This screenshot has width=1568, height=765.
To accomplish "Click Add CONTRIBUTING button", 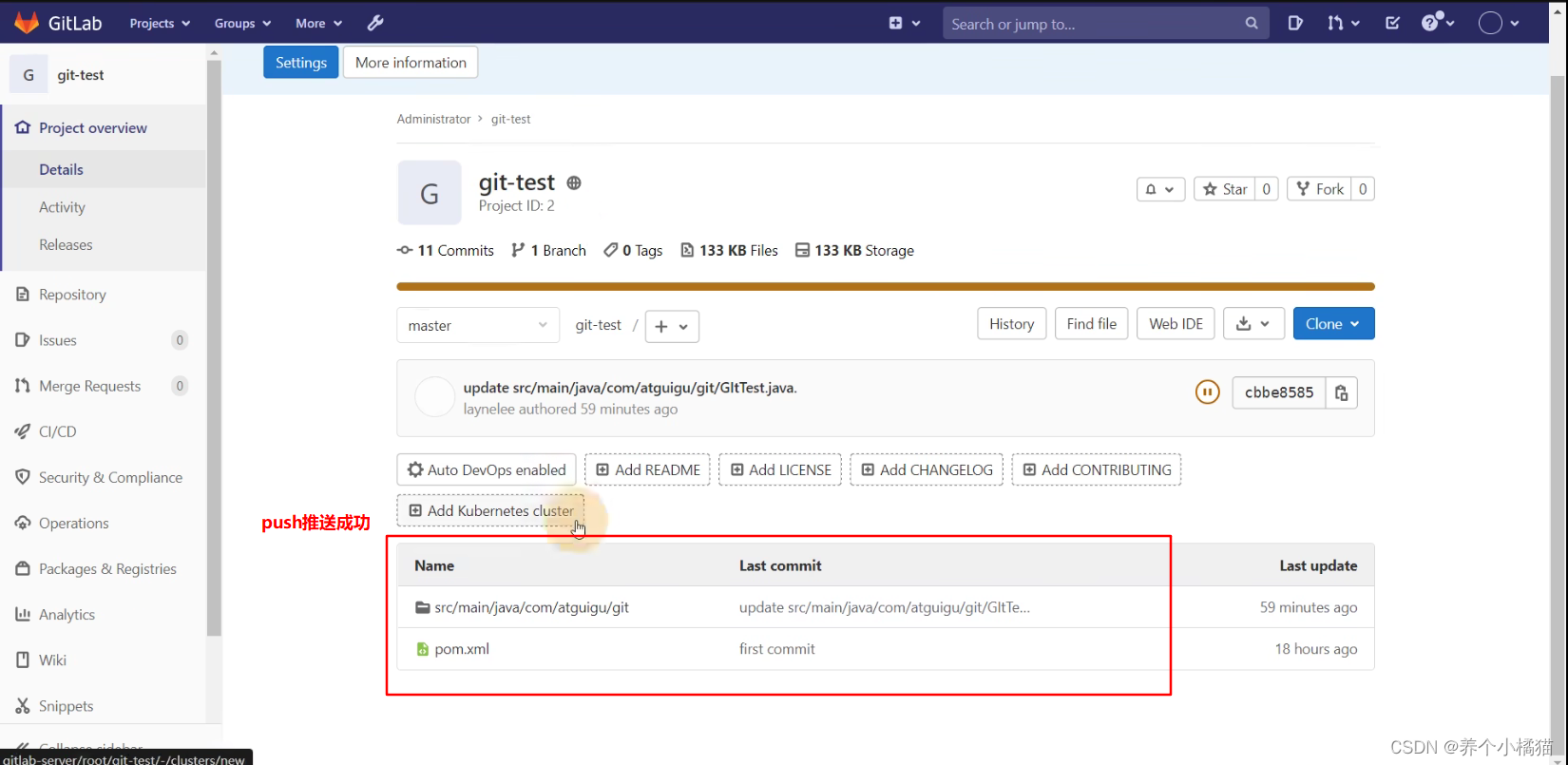I will 1097,469.
